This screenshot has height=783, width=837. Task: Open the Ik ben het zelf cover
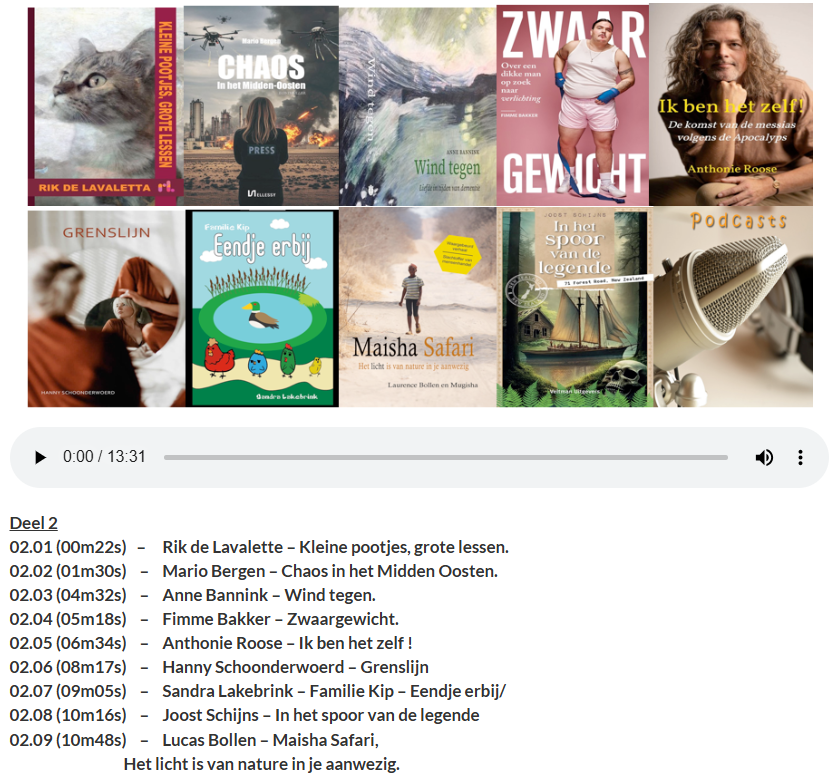pyautogui.click(x=730, y=106)
